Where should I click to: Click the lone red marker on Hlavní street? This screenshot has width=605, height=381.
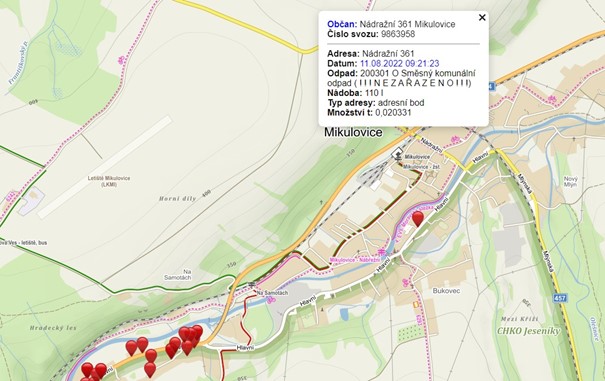pos(417,218)
